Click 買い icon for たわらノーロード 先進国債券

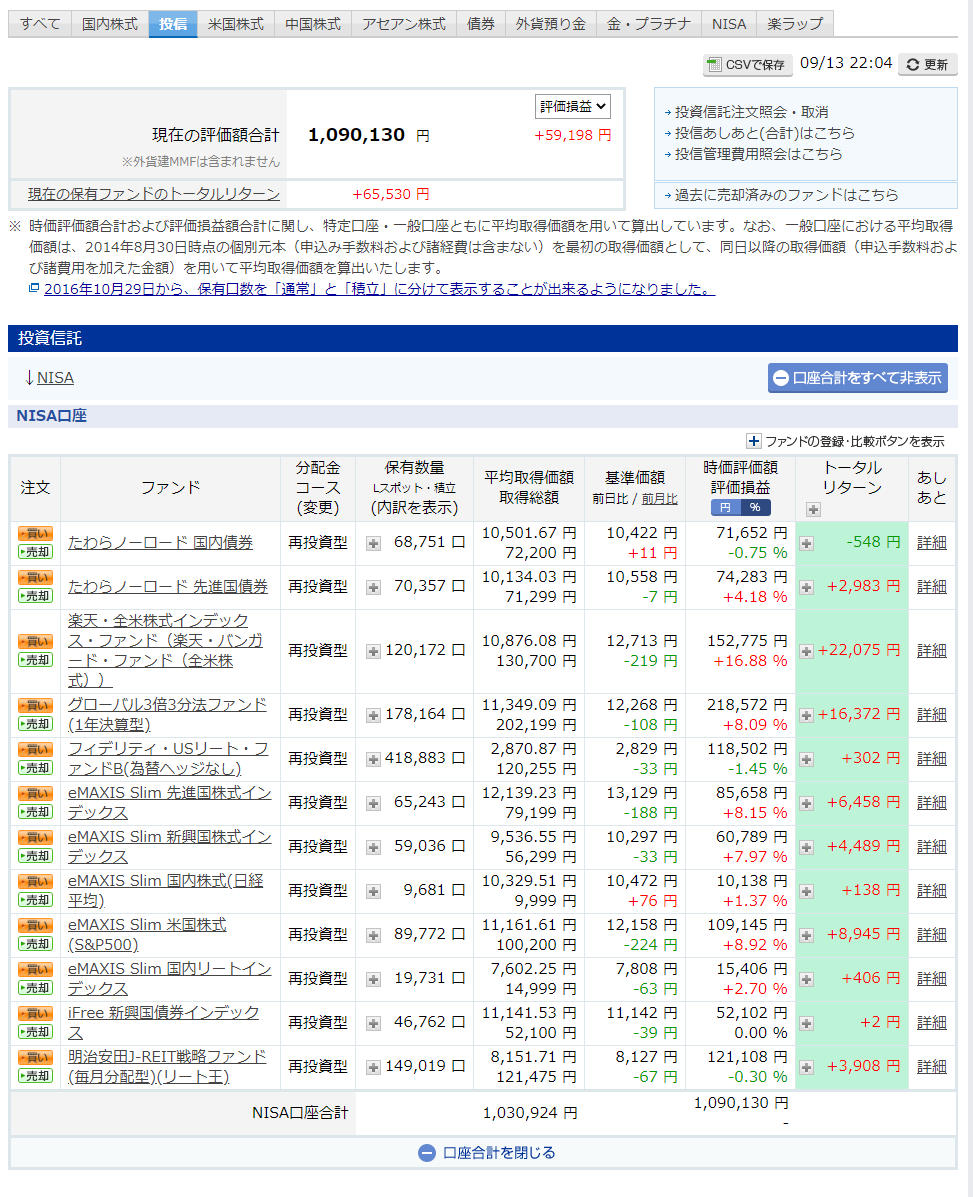pos(35,578)
